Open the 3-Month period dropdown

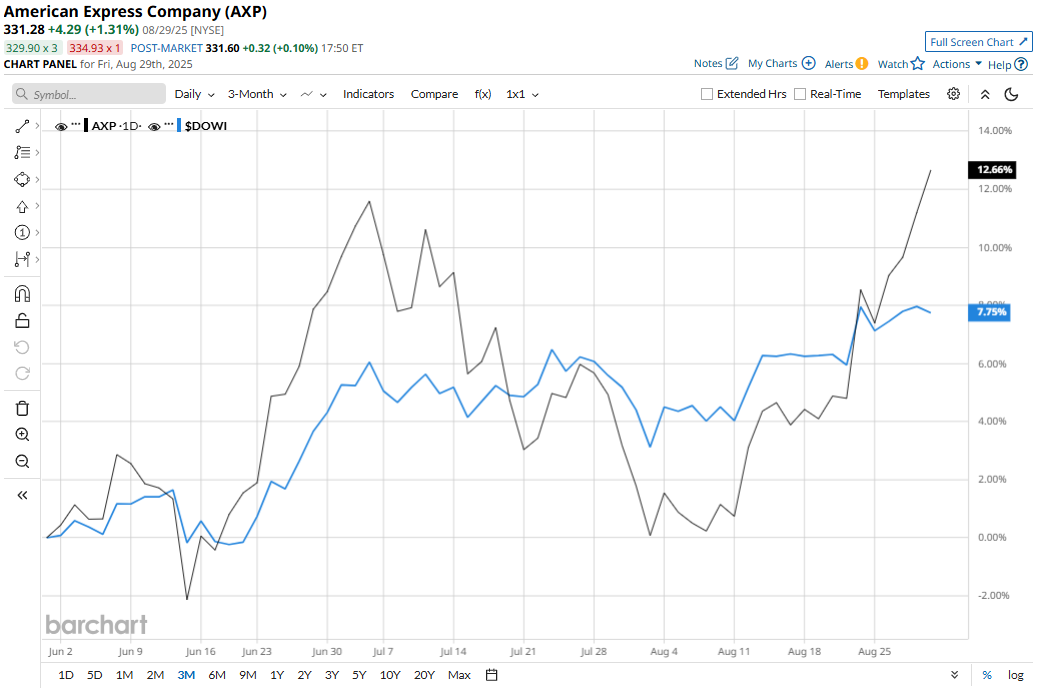coord(257,94)
